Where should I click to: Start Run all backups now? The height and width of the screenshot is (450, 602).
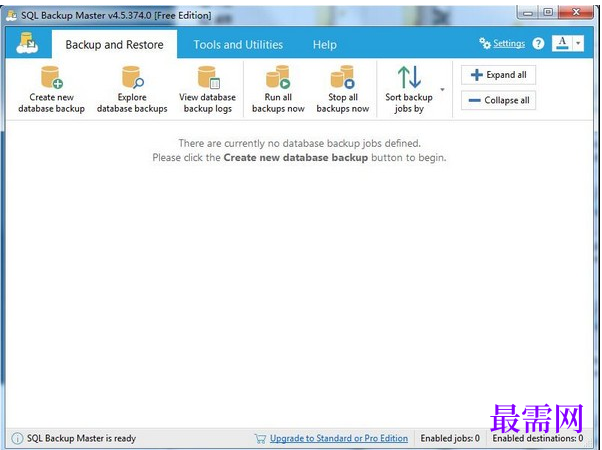[x=278, y=89]
